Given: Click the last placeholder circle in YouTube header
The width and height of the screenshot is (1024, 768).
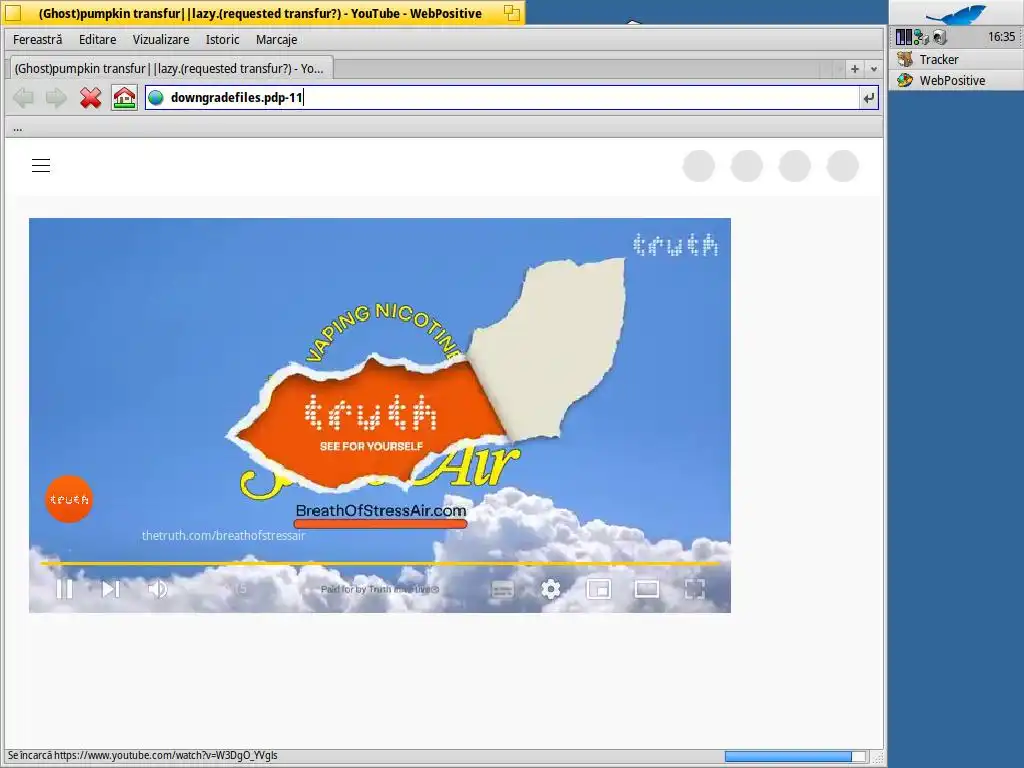Looking at the screenshot, I should click(x=842, y=165).
